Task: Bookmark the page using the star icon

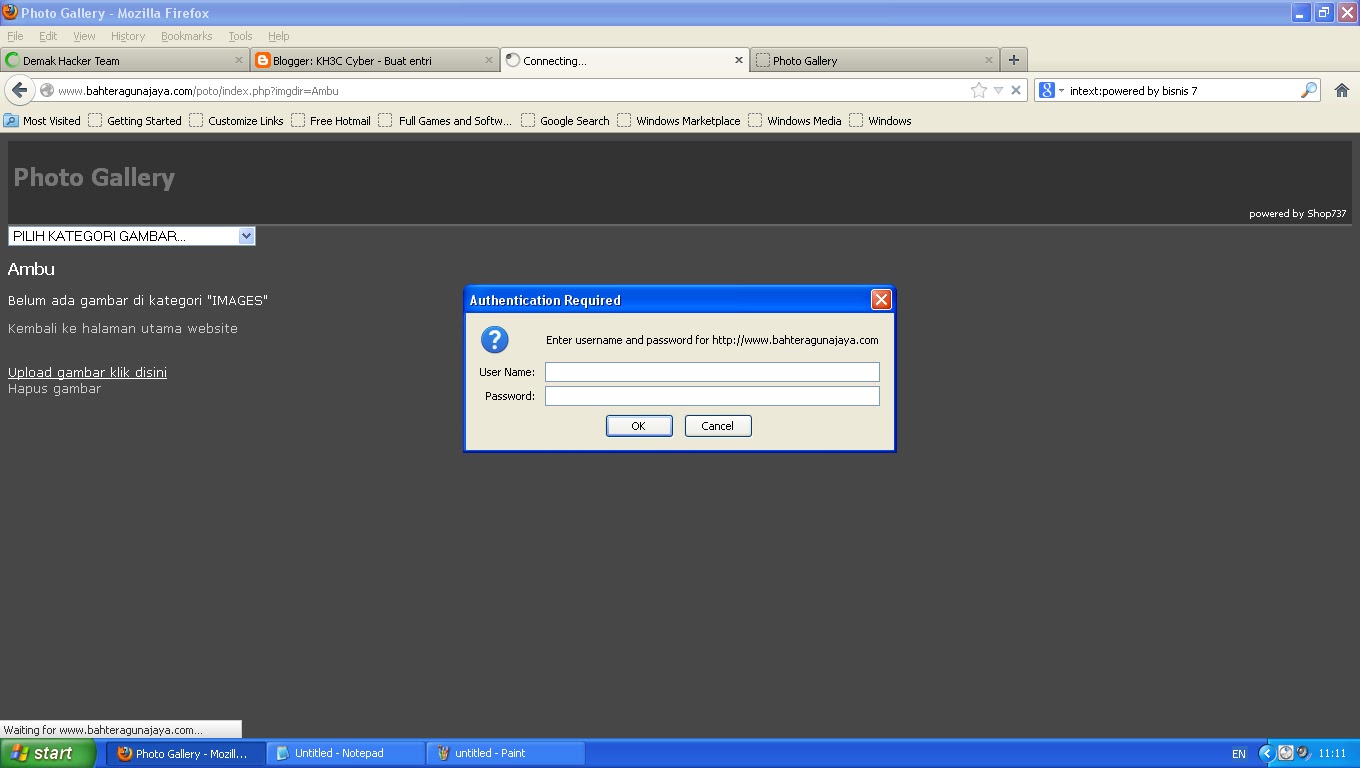Action: tap(978, 90)
